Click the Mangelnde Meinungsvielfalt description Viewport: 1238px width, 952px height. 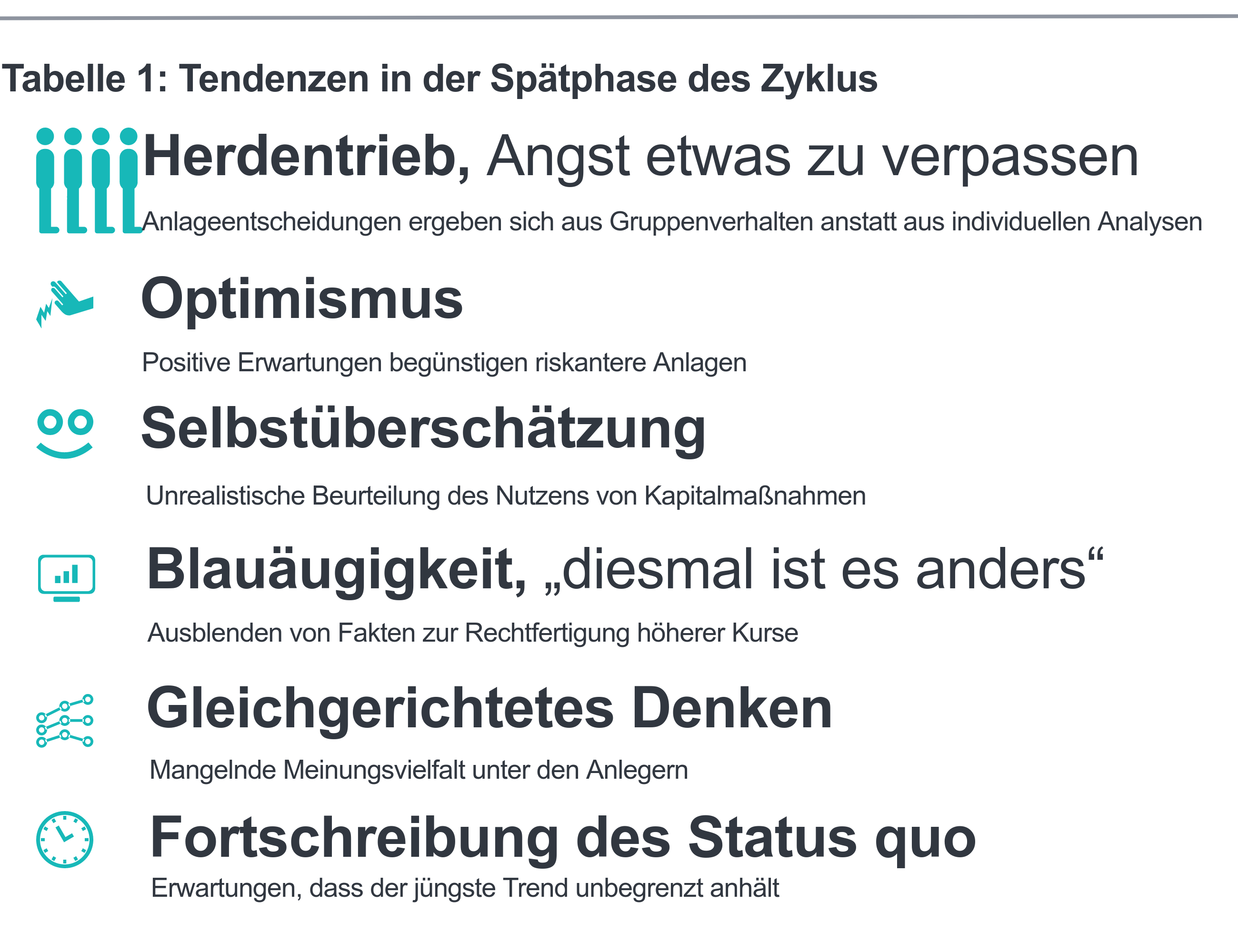tap(419, 770)
